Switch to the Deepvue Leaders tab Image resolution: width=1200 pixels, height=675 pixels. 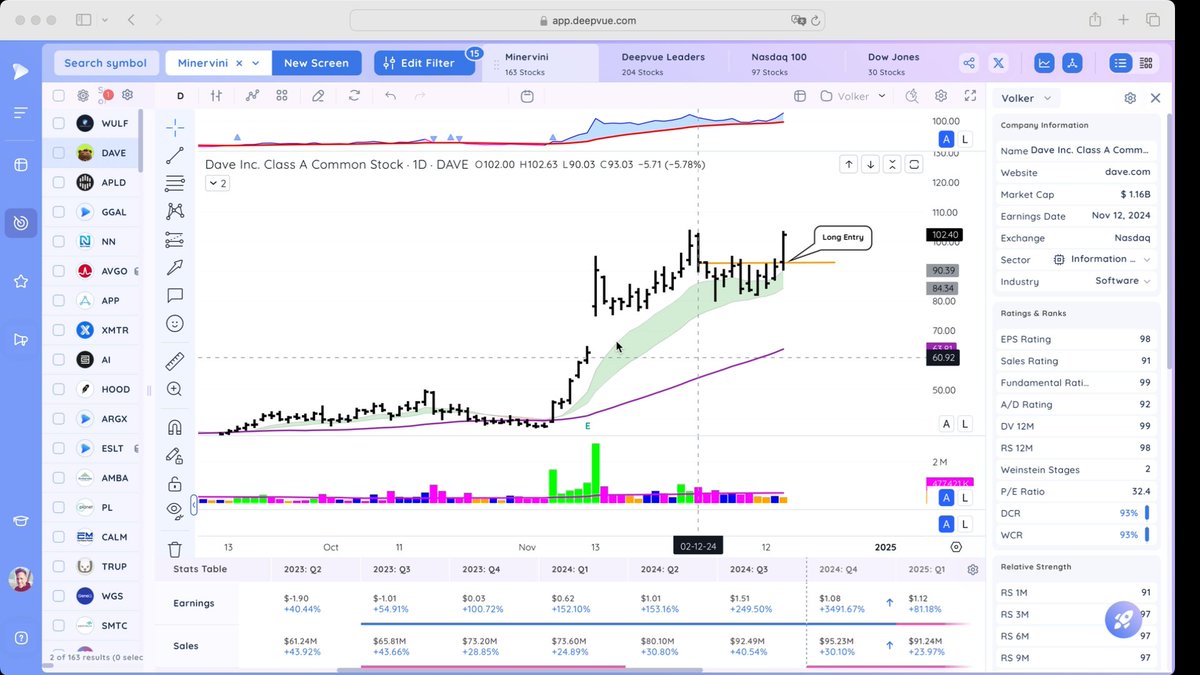663,64
